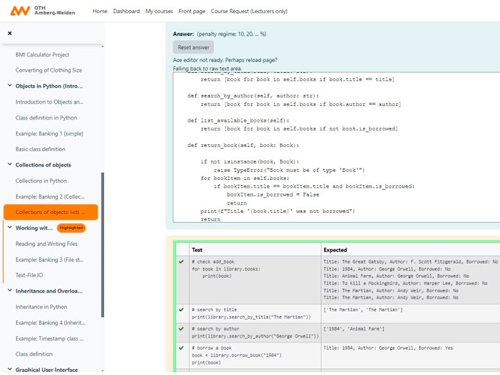Select the active Collections of objects: lists item
The height and width of the screenshot is (375, 500).
pos(51,212)
